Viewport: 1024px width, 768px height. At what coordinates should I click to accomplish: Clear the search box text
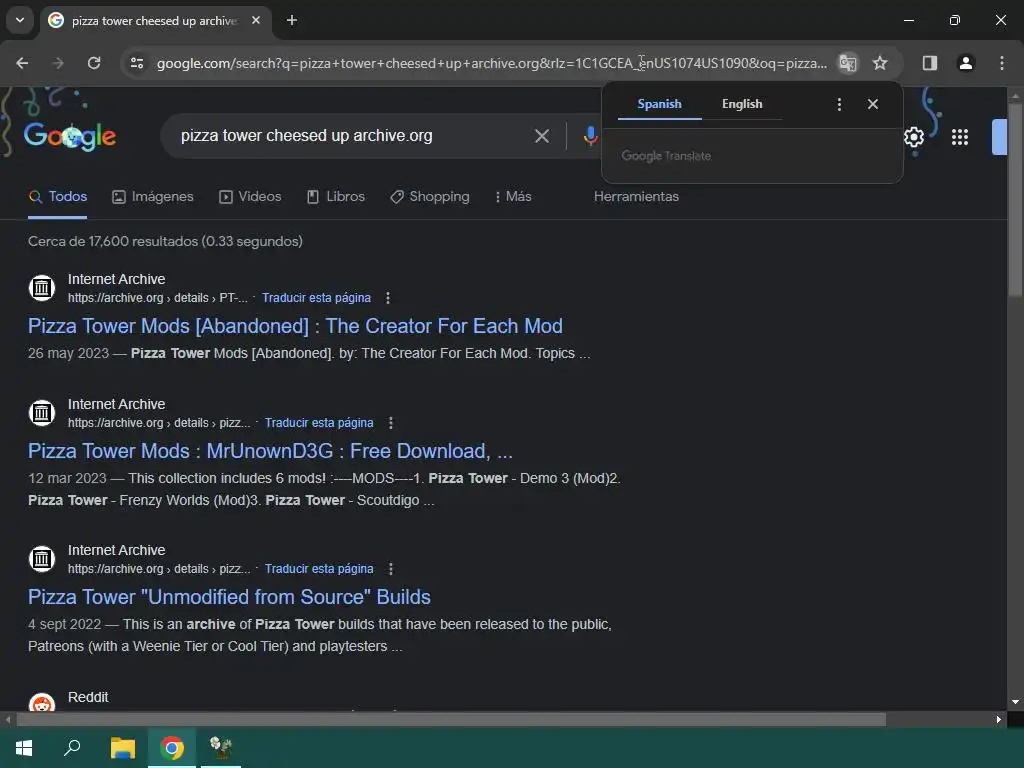point(541,136)
